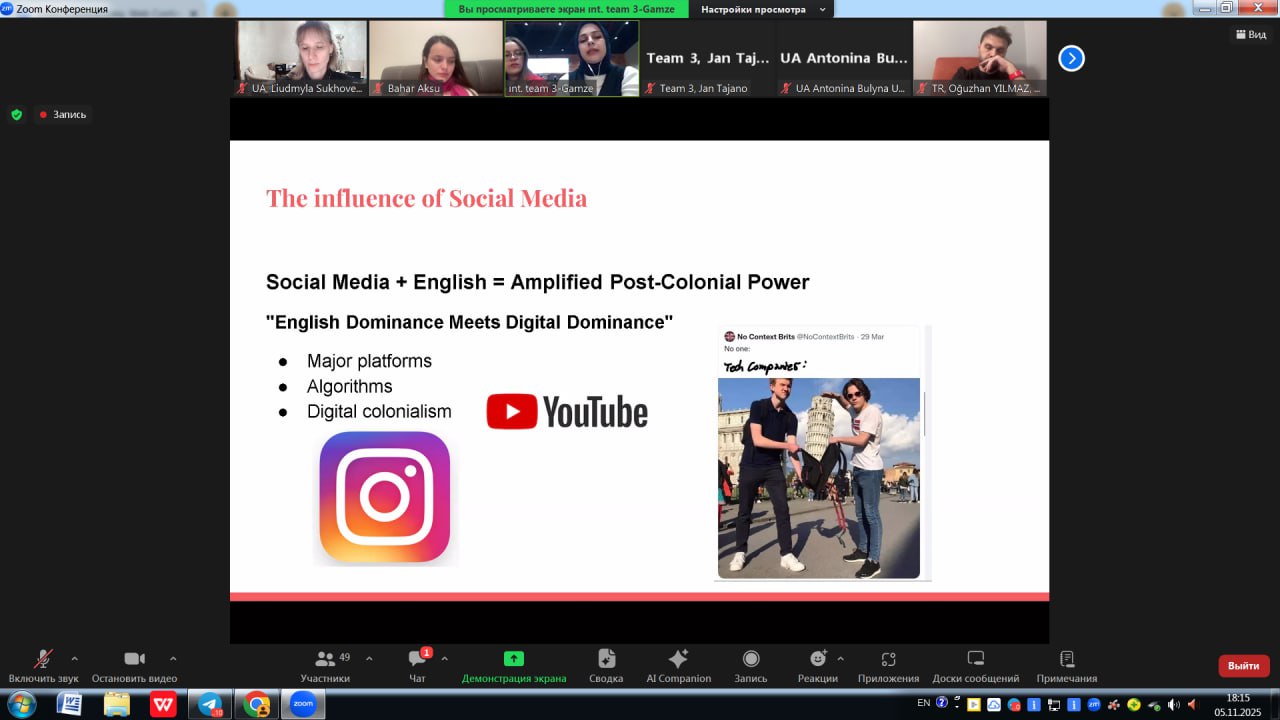Open Telegram from the Windows taskbar
This screenshot has height=720, width=1280.
pyautogui.click(x=210, y=705)
